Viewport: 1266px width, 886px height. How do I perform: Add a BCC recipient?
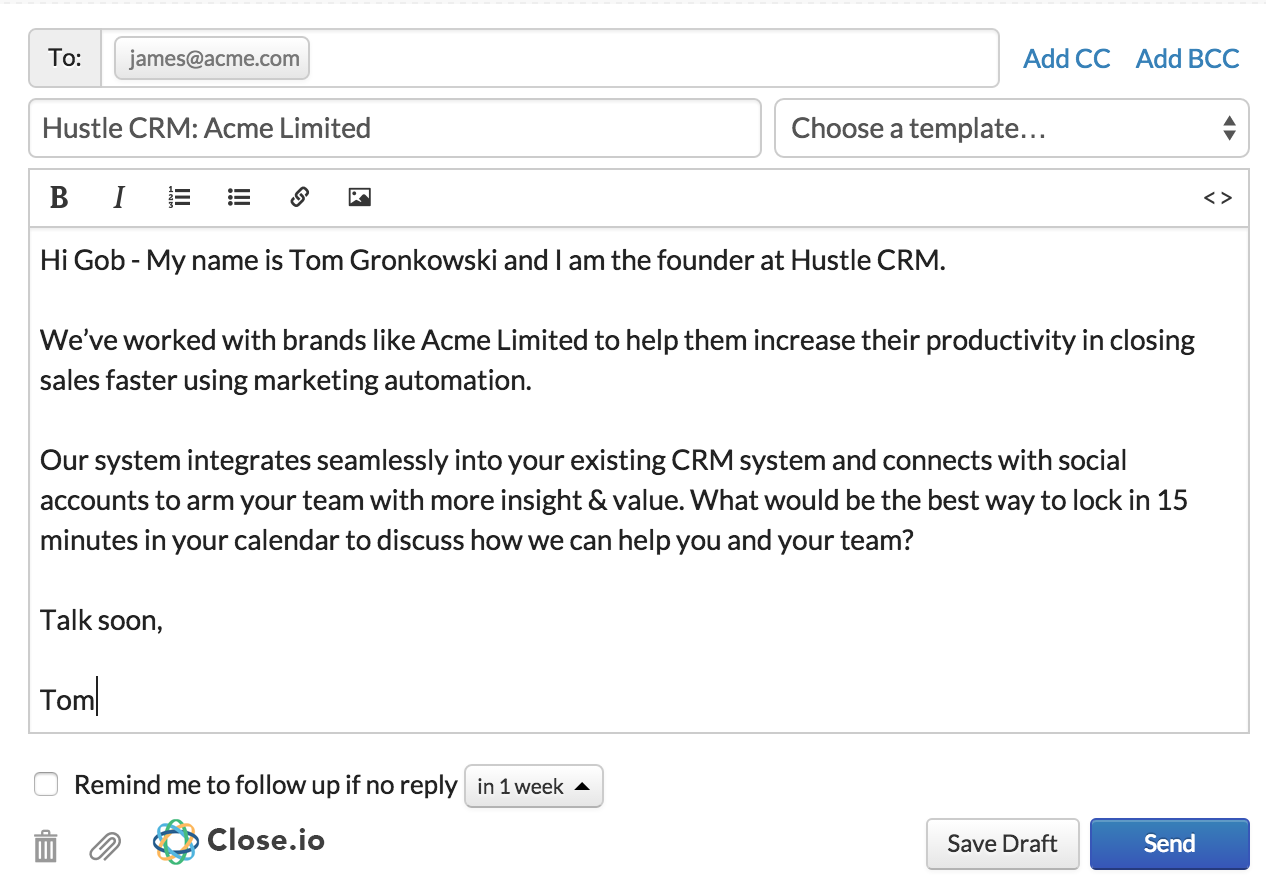pyautogui.click(x=1188, y=59)
